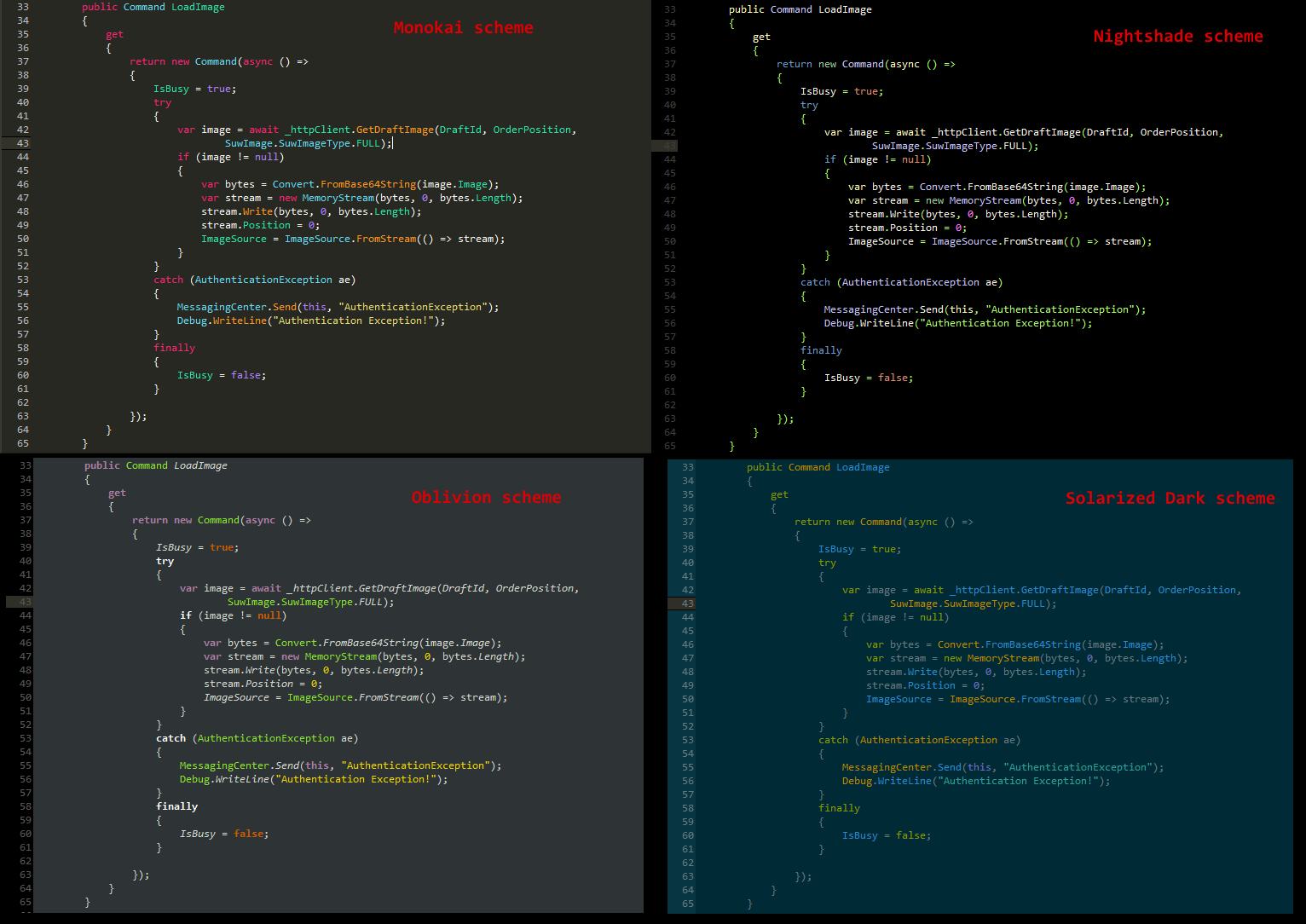Image resolution: width=1306 pixels, height=924 pixels.
Task: Click 'IsBusy = false;' in Monokai pane
Action: pyautogui.click(x=222, y=375)
